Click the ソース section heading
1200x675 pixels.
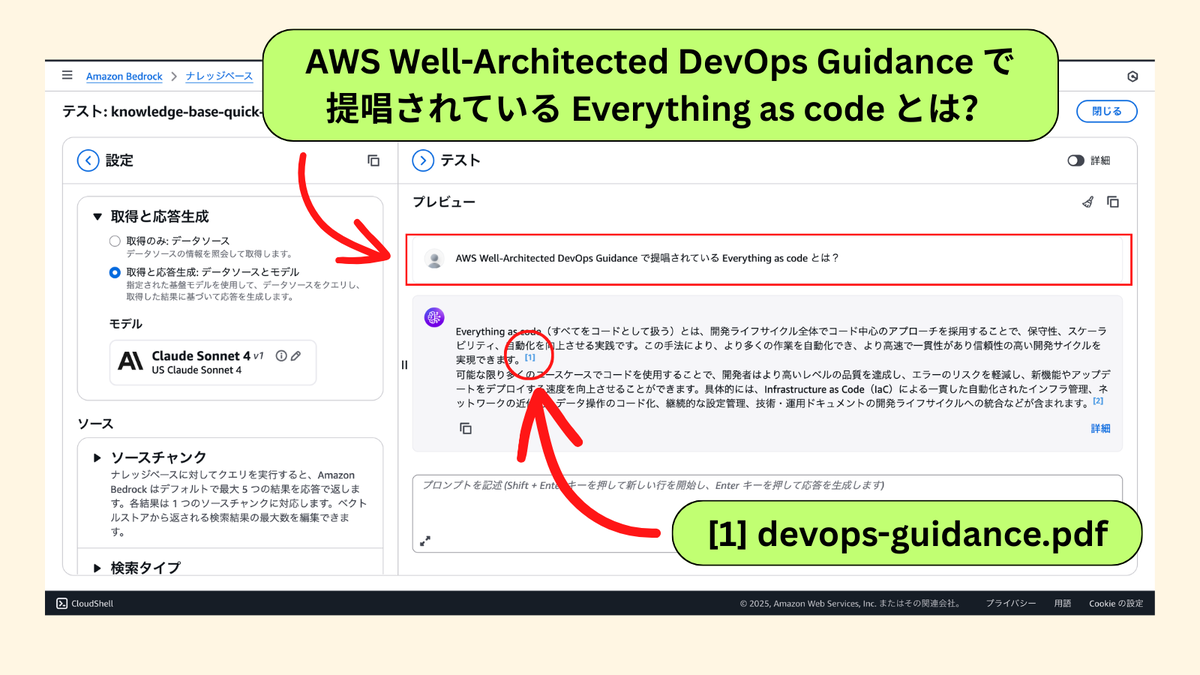point(96,424)
